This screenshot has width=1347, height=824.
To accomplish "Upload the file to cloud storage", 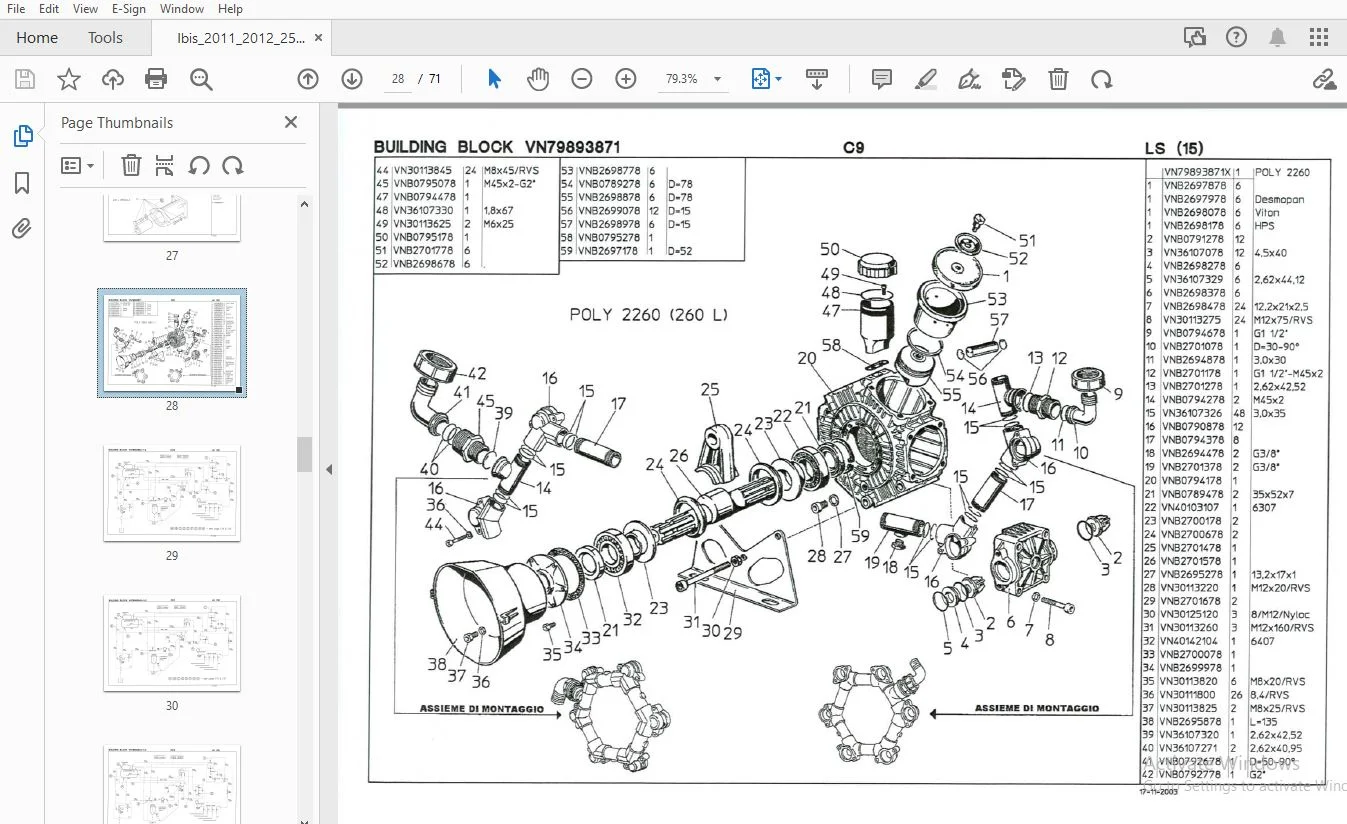I will click(113, 79).
